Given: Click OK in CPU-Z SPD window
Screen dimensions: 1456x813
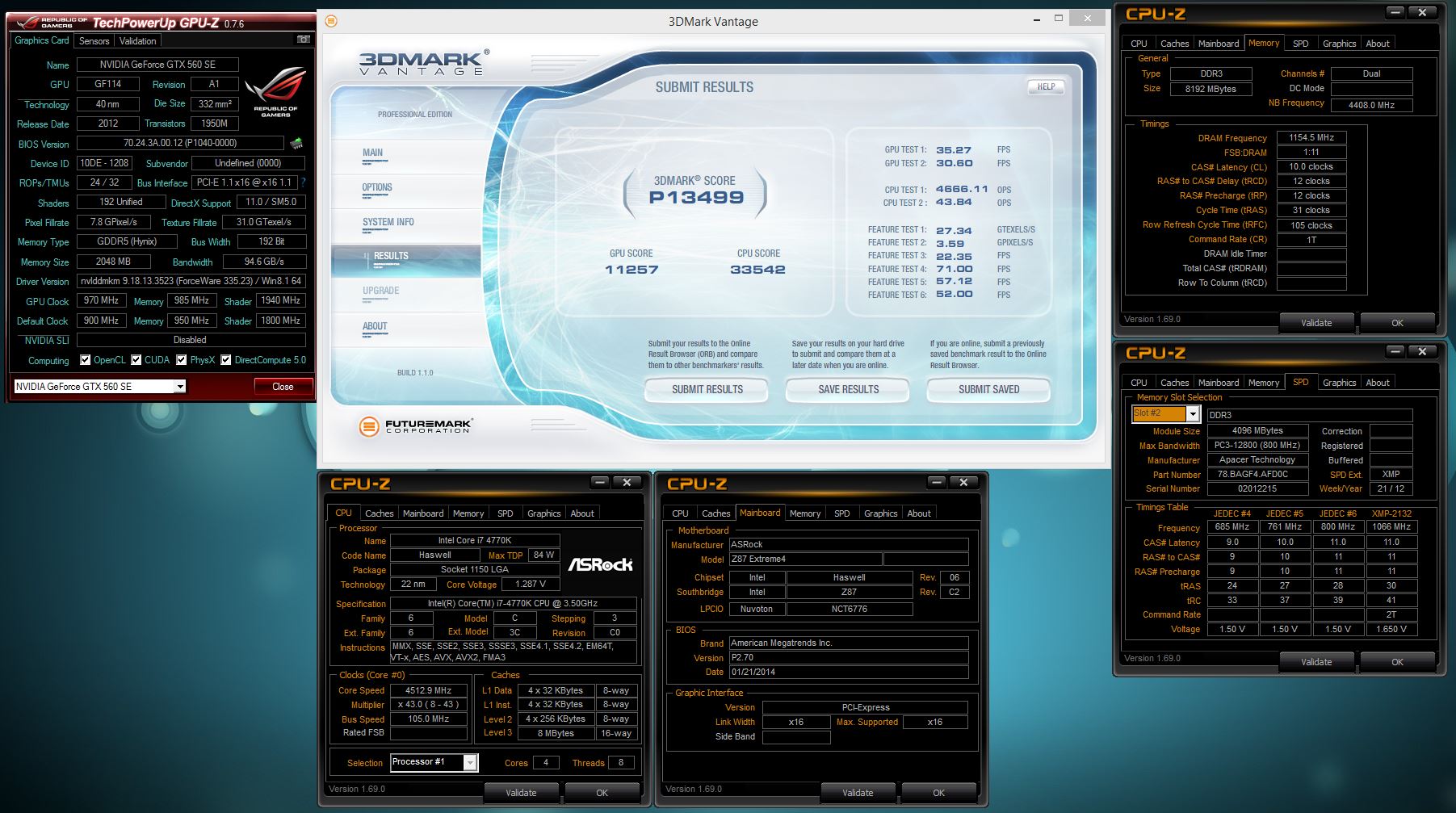Looking at the screenshot, I should tap(1397, 662).
